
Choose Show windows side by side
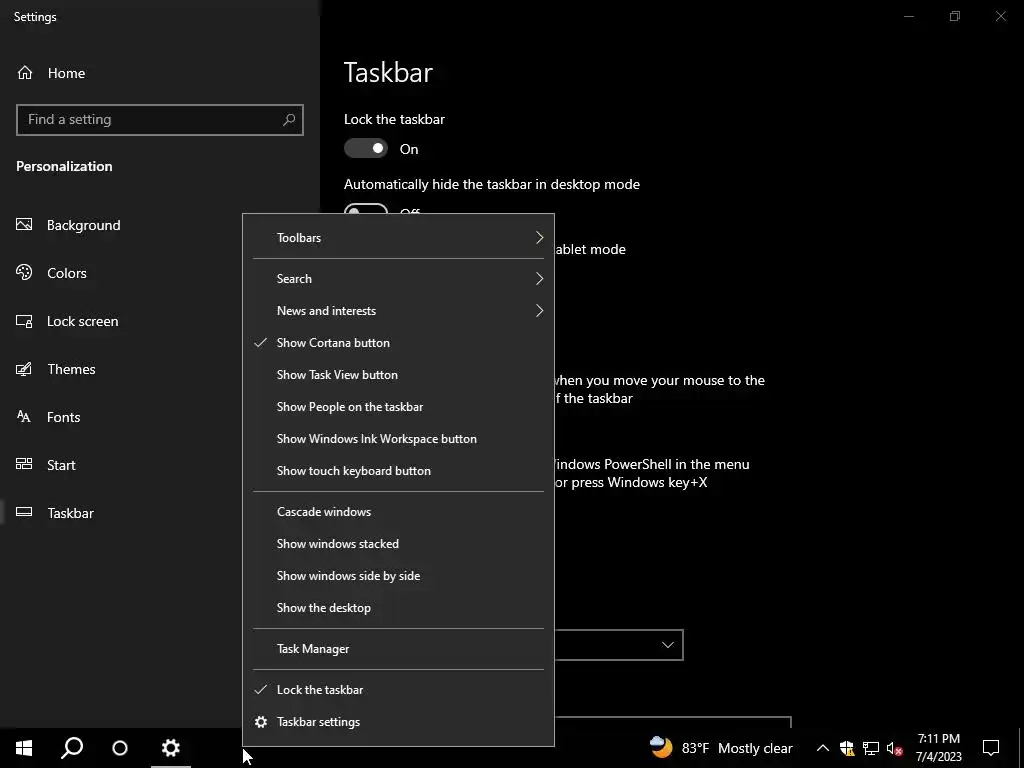398,576
